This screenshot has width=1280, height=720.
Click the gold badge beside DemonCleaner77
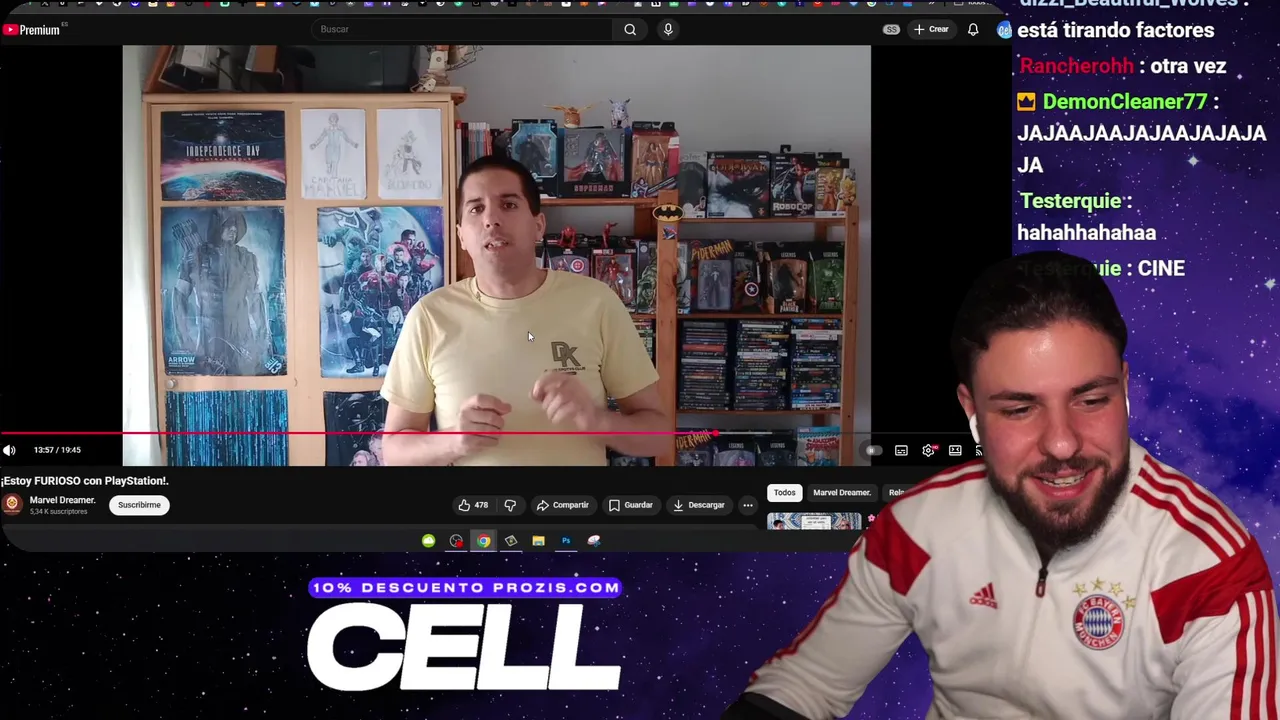[1026, 101]
